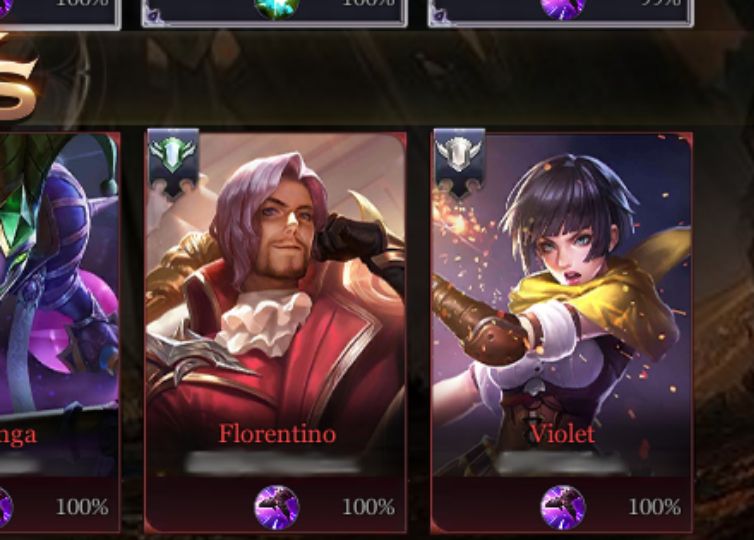Click the 100% value on Florentino's card
Screen dimensions: 754x540
point(368,507)
